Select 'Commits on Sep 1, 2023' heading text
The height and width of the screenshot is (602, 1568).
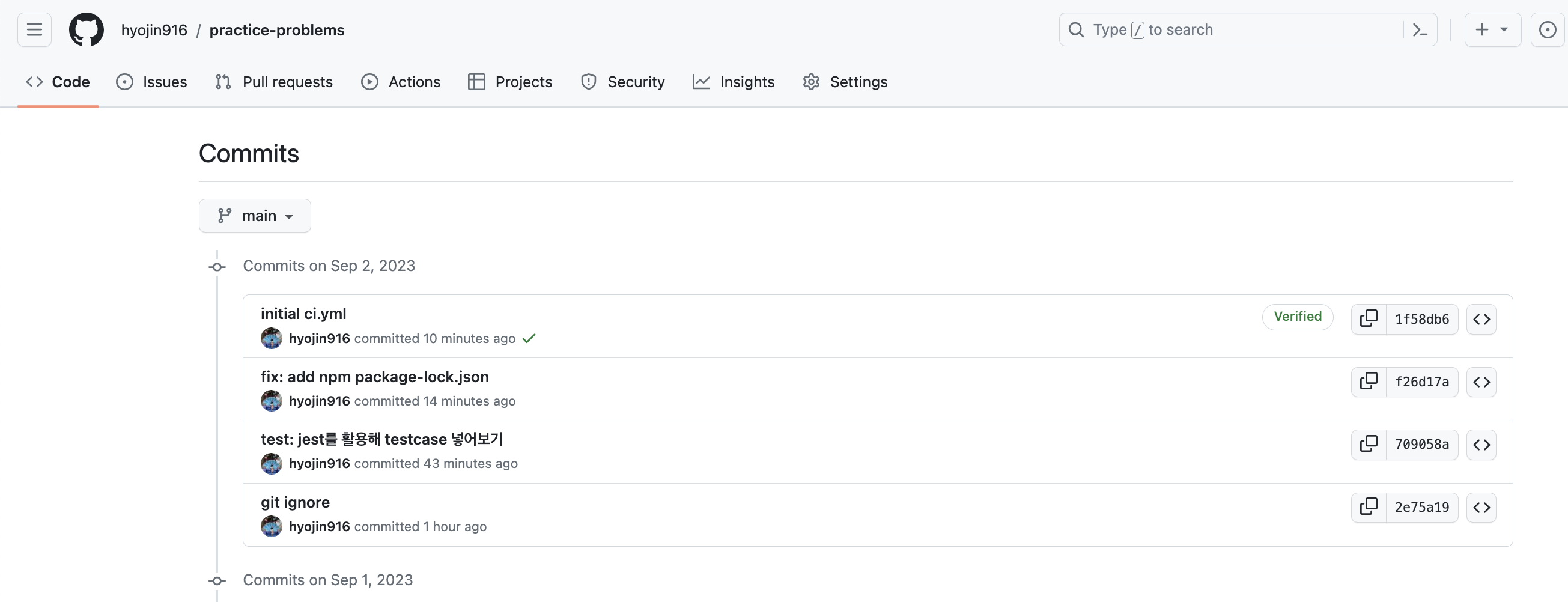pos(327,580)
